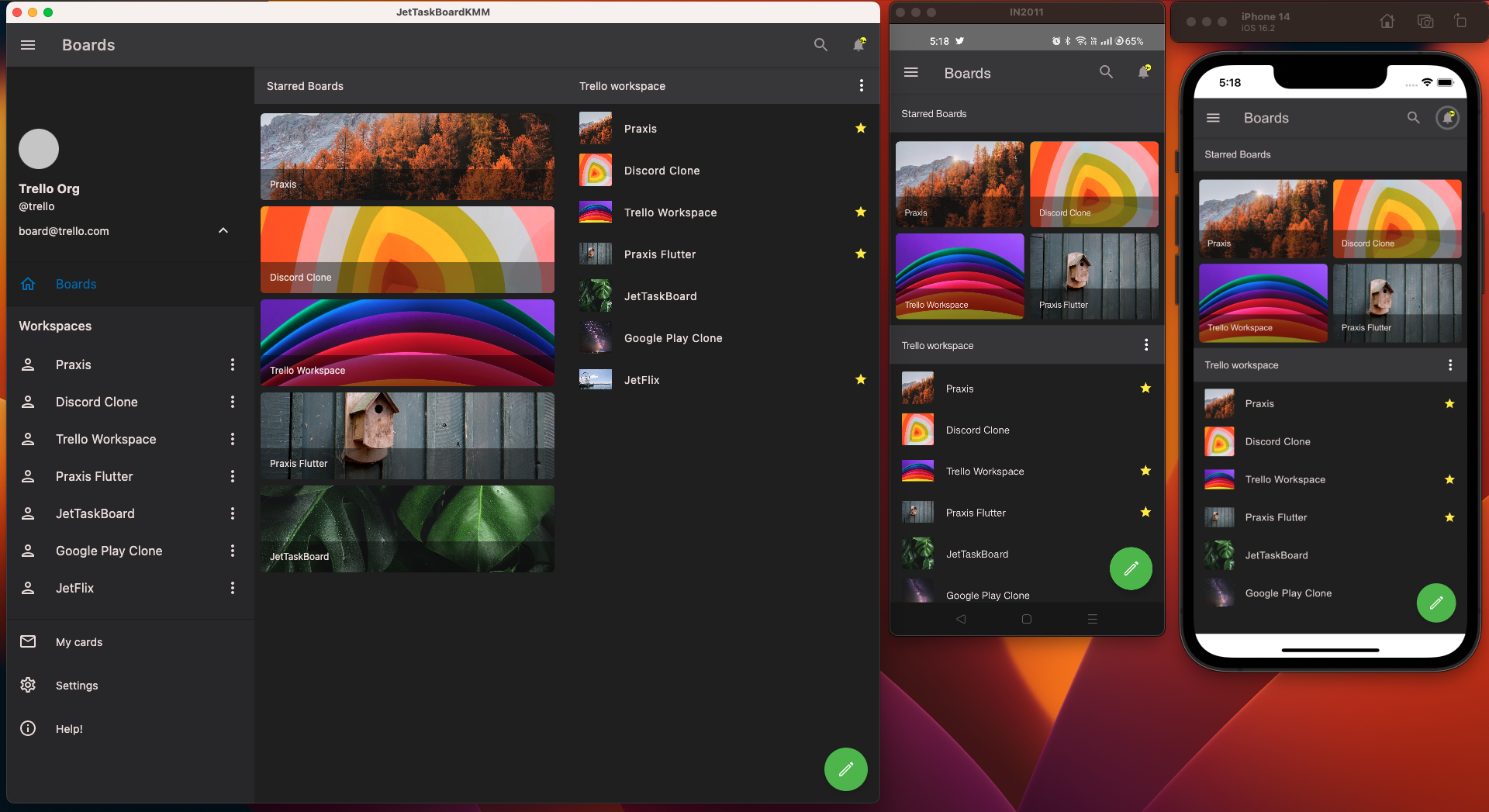Open hamburger menu in desktop JetTaskBoardKMM window

coord(28,45)
